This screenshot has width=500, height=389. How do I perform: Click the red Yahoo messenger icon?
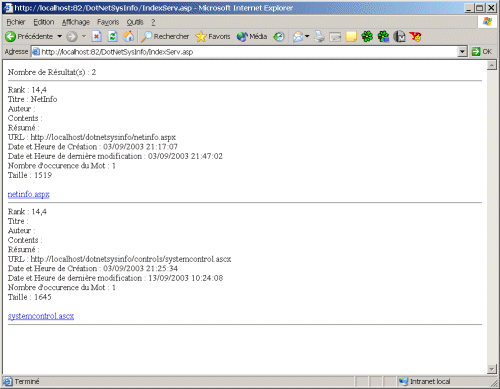point(415,36)
